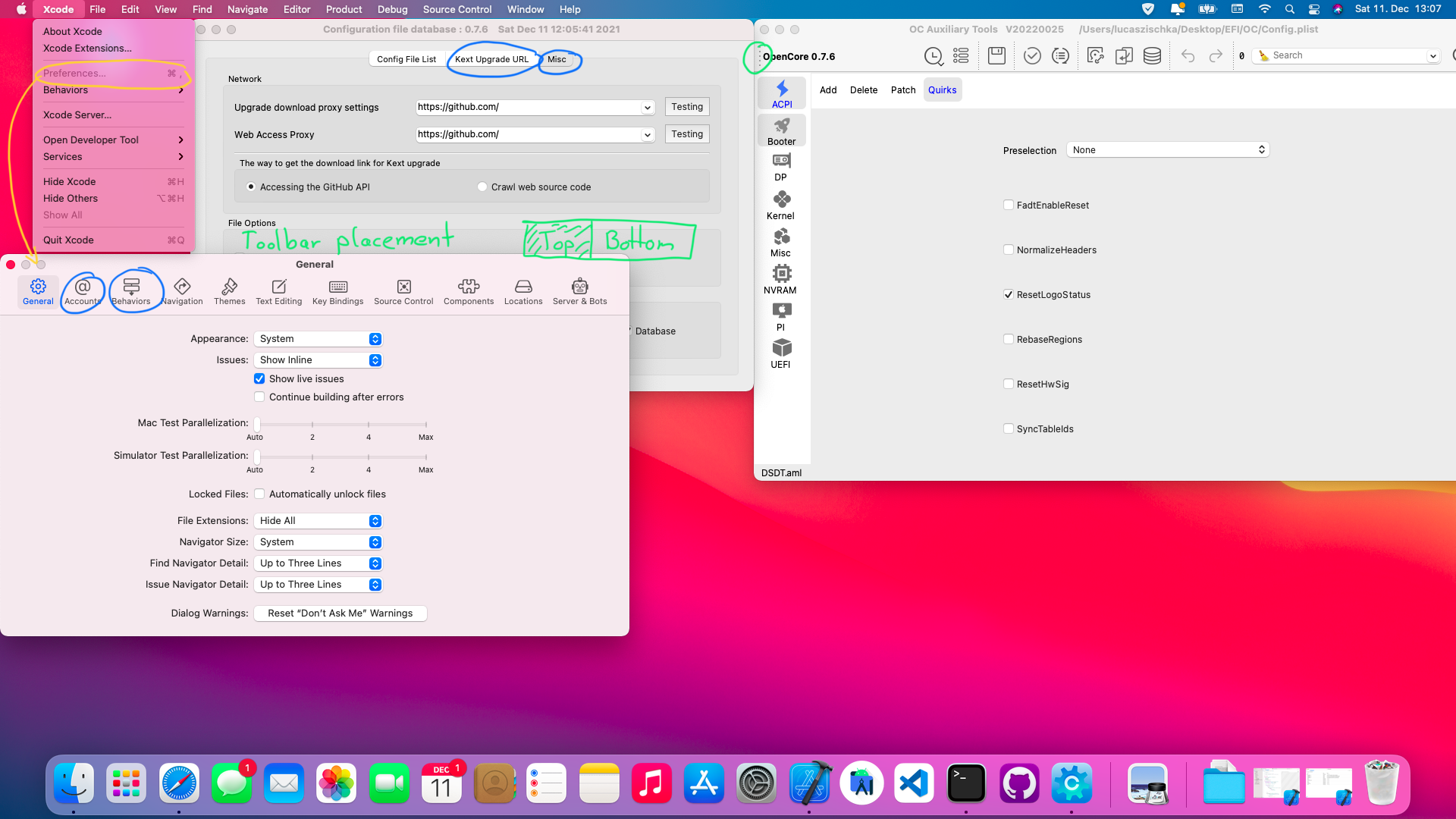This screenshot has height=819, width=1456.
Task: Open the Source Control preferences pane
Action: point(403,292)
